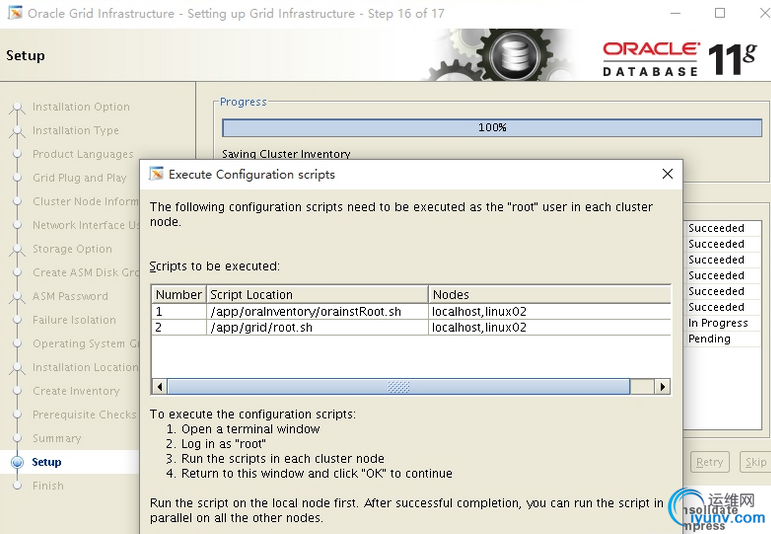The width and height of the screenshot is (771, 534).
Task: Open the ASM Password step
Action: pyautogui.click(x=70, y=296)
